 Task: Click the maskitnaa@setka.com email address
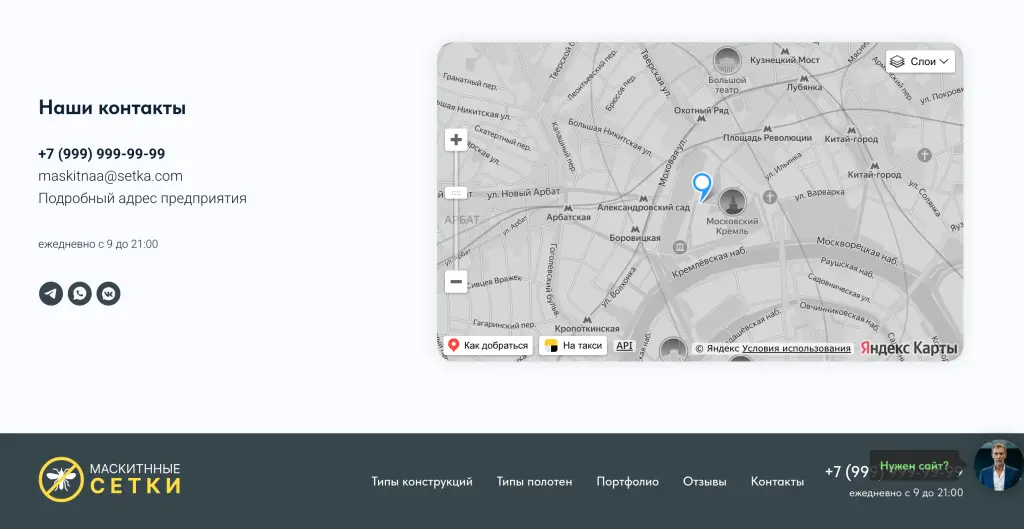110,176
